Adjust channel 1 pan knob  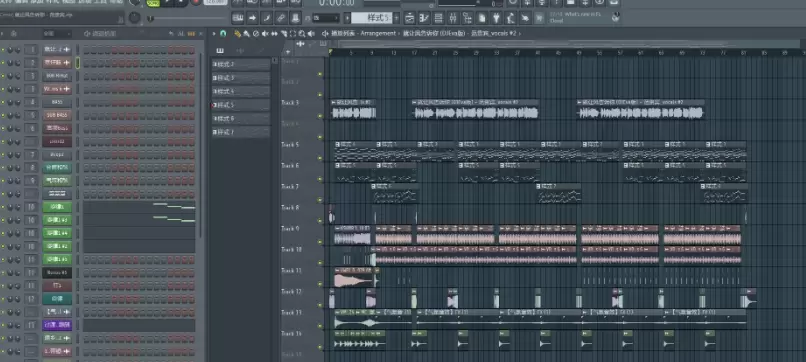pyautogui.click(x=10, y=50)
